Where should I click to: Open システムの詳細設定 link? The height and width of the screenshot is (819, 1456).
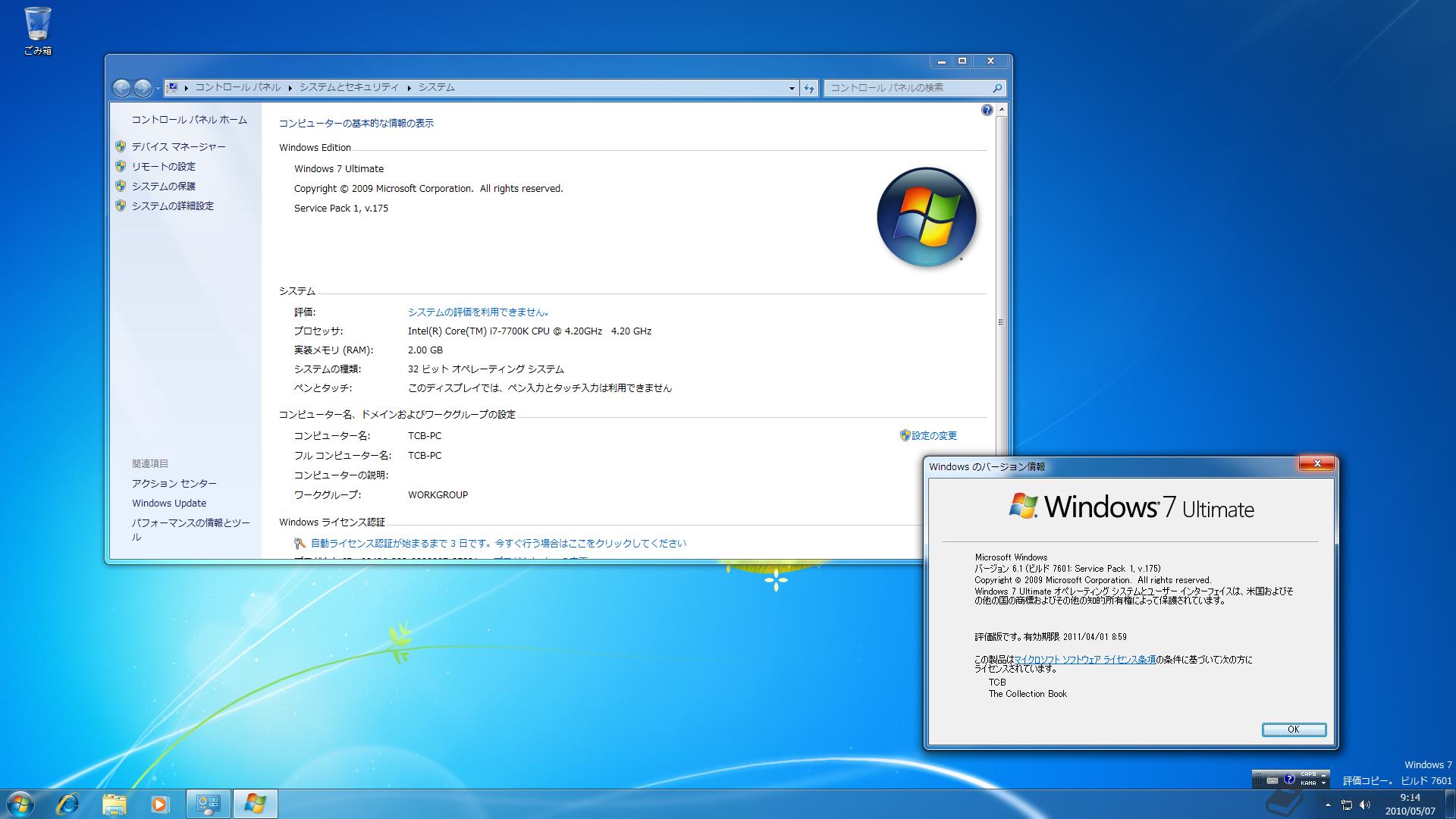173,206
